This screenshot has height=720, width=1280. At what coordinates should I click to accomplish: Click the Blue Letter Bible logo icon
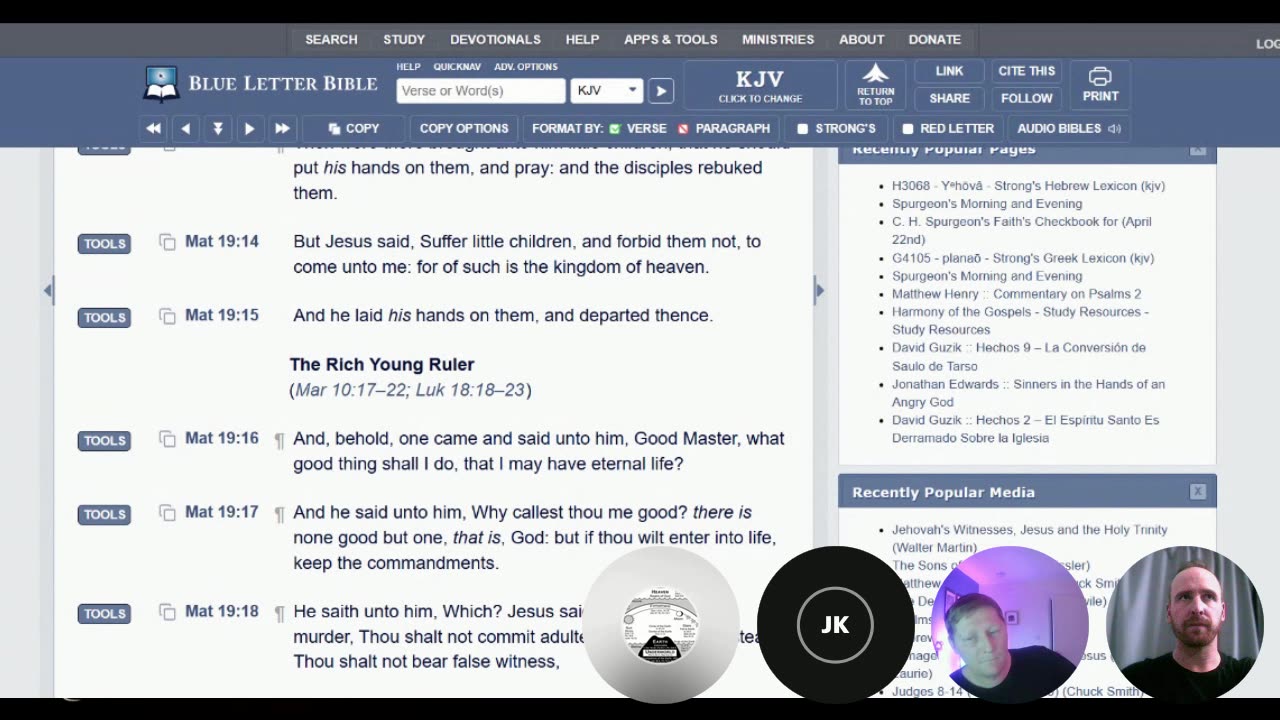click(x=160, y=84)
